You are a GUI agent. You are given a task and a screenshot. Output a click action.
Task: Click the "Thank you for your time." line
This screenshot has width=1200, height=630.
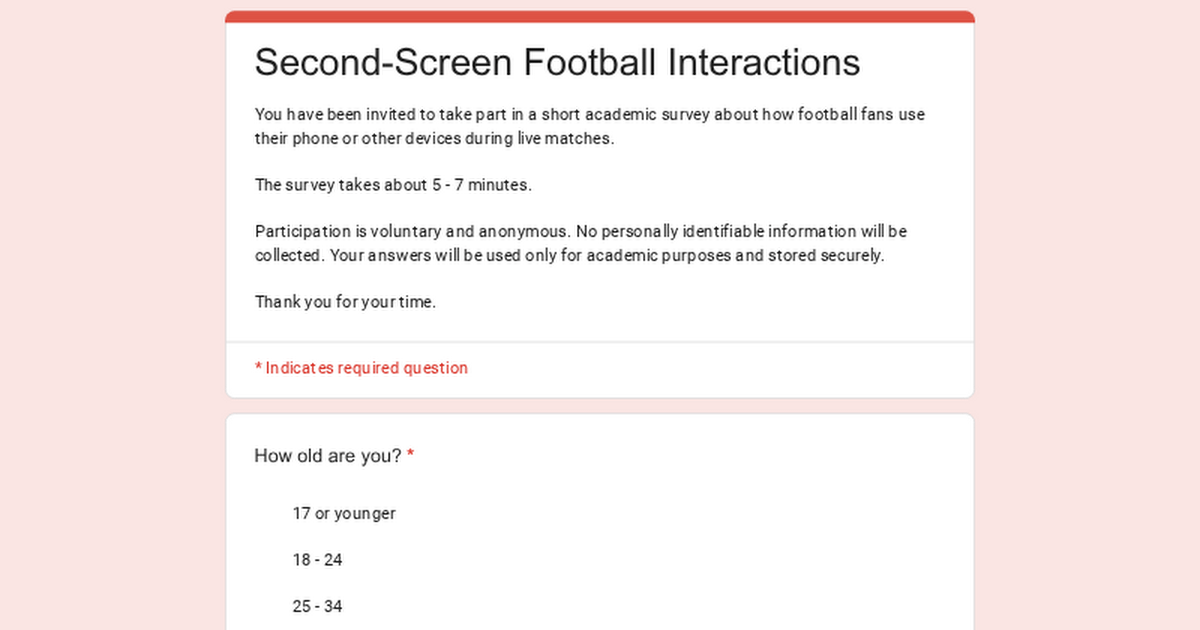point(345,302)
